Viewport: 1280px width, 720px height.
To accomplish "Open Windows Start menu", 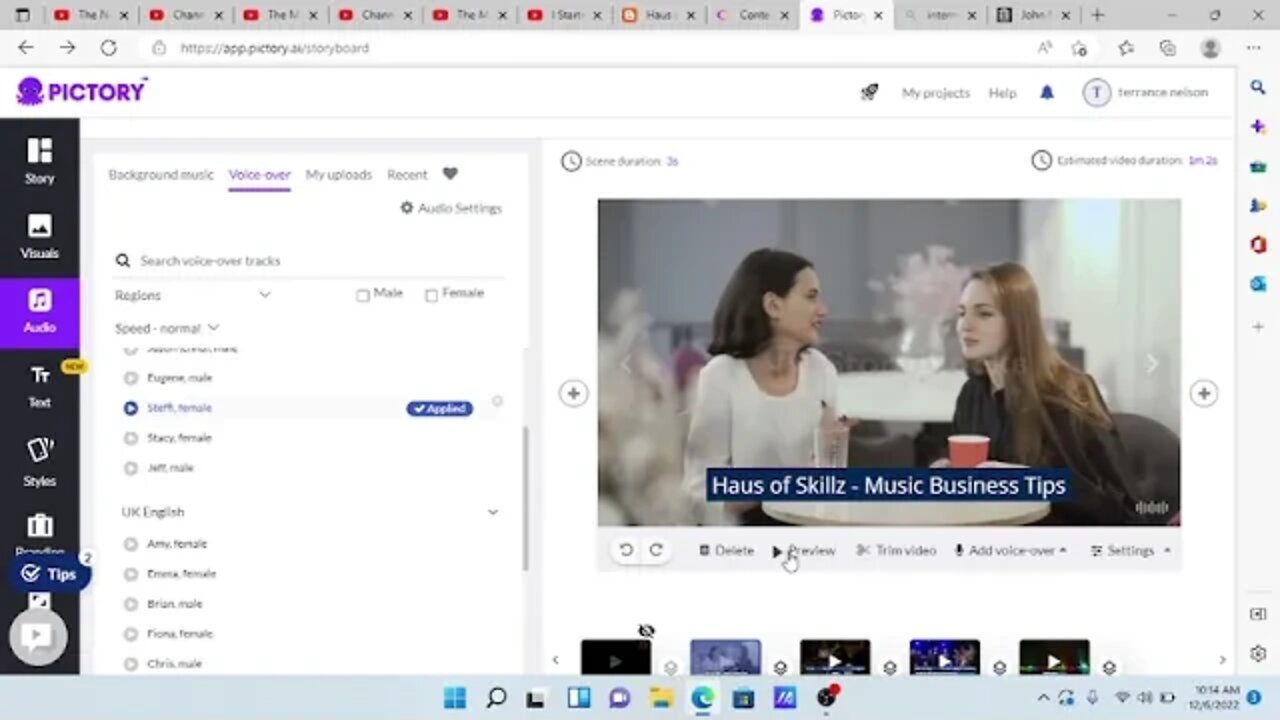I will tap(454, 698).
